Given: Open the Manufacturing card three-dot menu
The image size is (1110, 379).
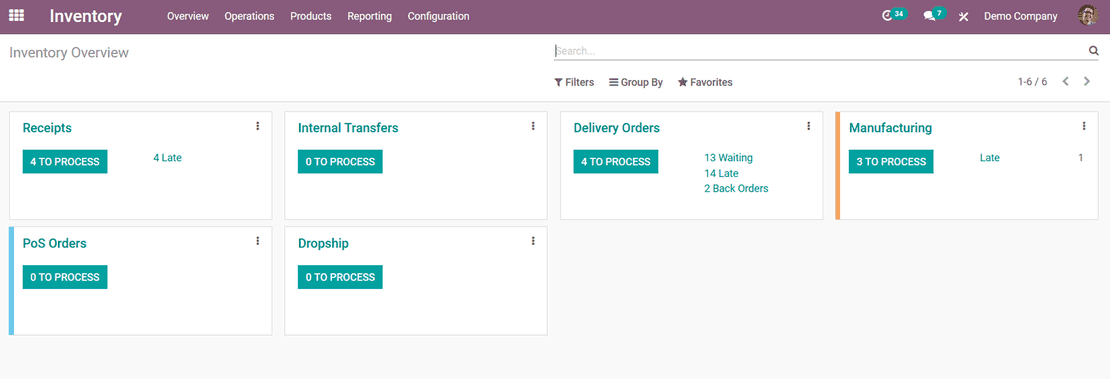Looking at the screenshot, I should (x=1084, y=126).
